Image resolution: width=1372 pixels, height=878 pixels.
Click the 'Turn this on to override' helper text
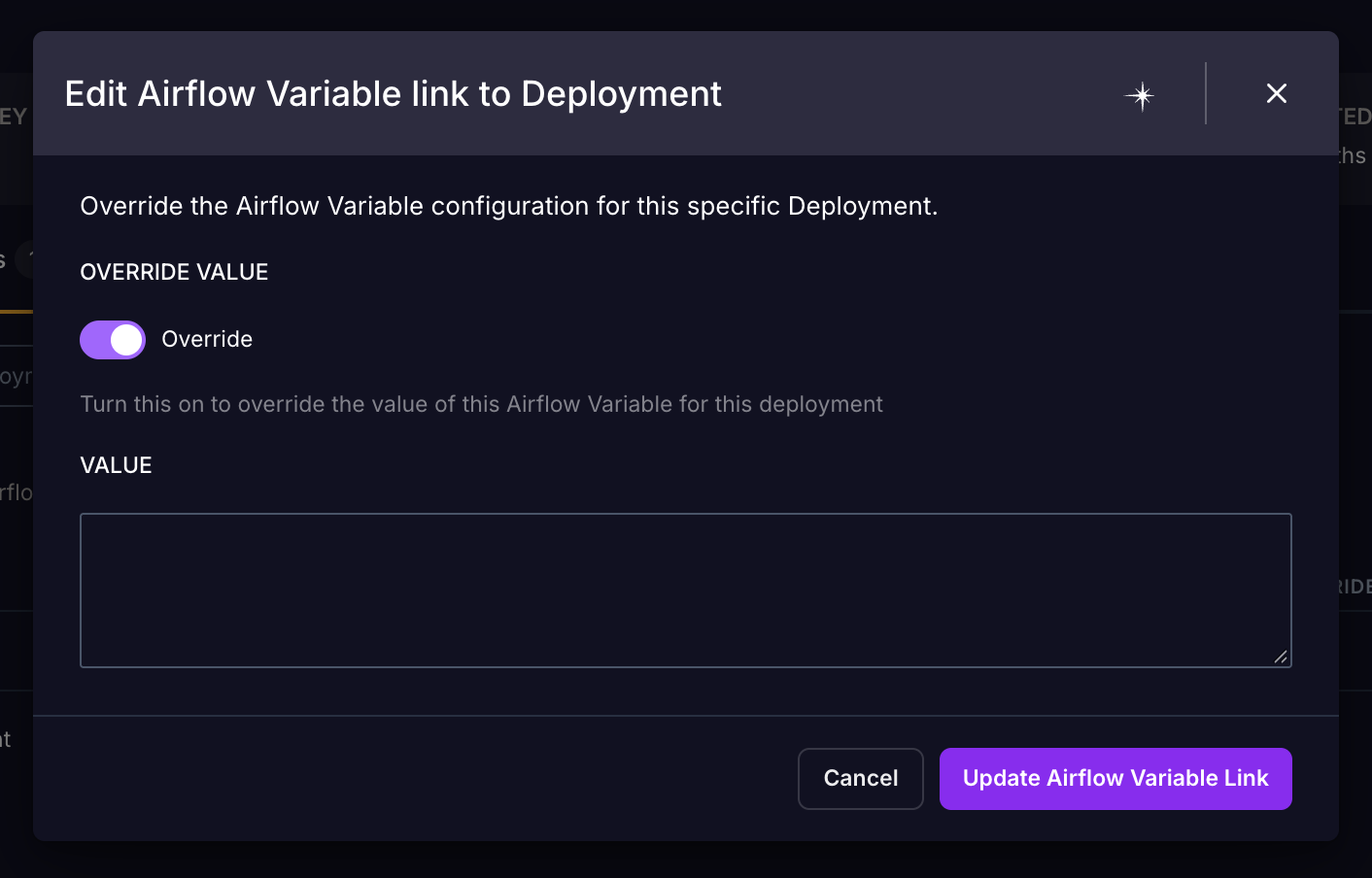(x=481, y=404)
